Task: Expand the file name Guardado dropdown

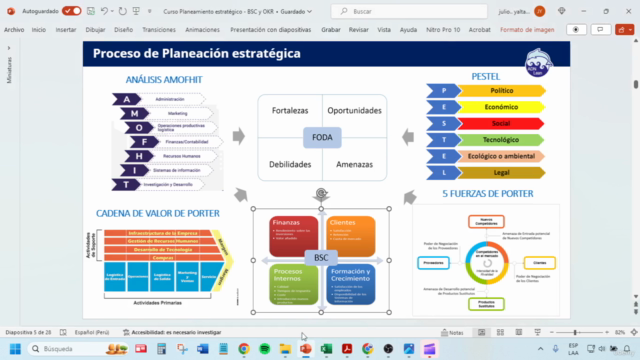Action: click(x=309, y=11)
